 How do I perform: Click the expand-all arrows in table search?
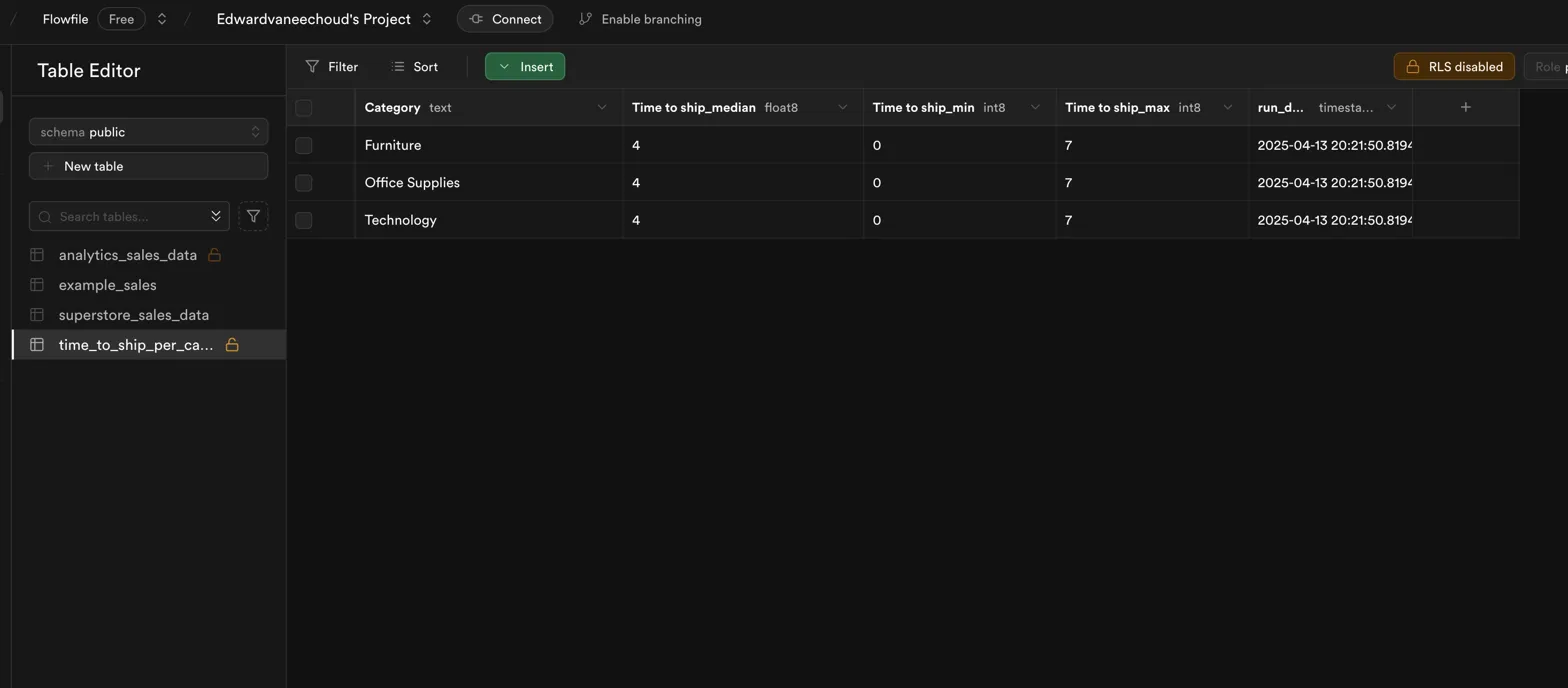click(x=216, y=216)
